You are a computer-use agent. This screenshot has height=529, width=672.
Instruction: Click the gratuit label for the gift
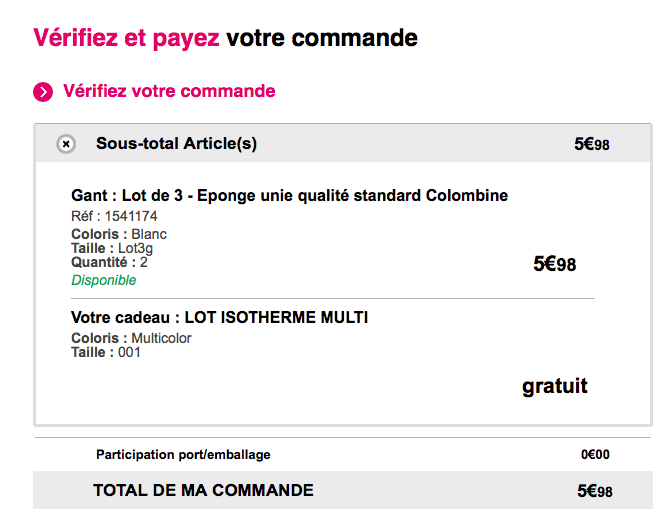tap(554, 386)
